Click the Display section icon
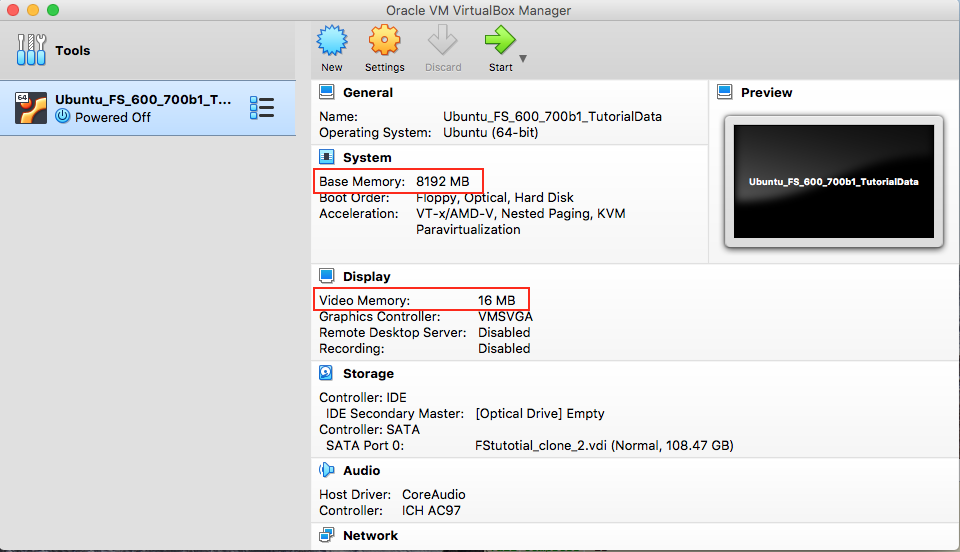960x552 pixels. (327, 276)
